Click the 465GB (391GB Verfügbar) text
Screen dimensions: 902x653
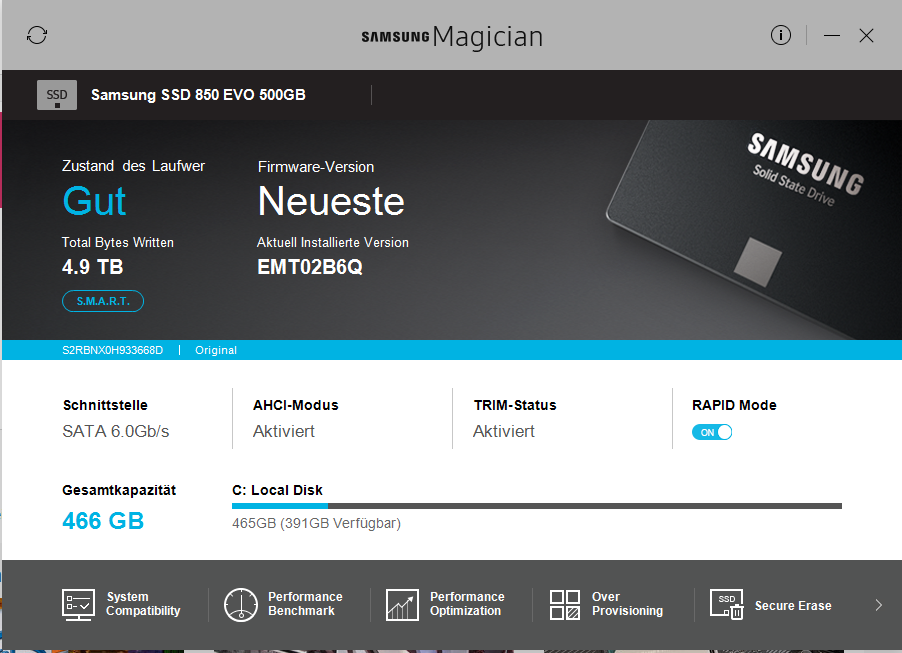[316, 523]
